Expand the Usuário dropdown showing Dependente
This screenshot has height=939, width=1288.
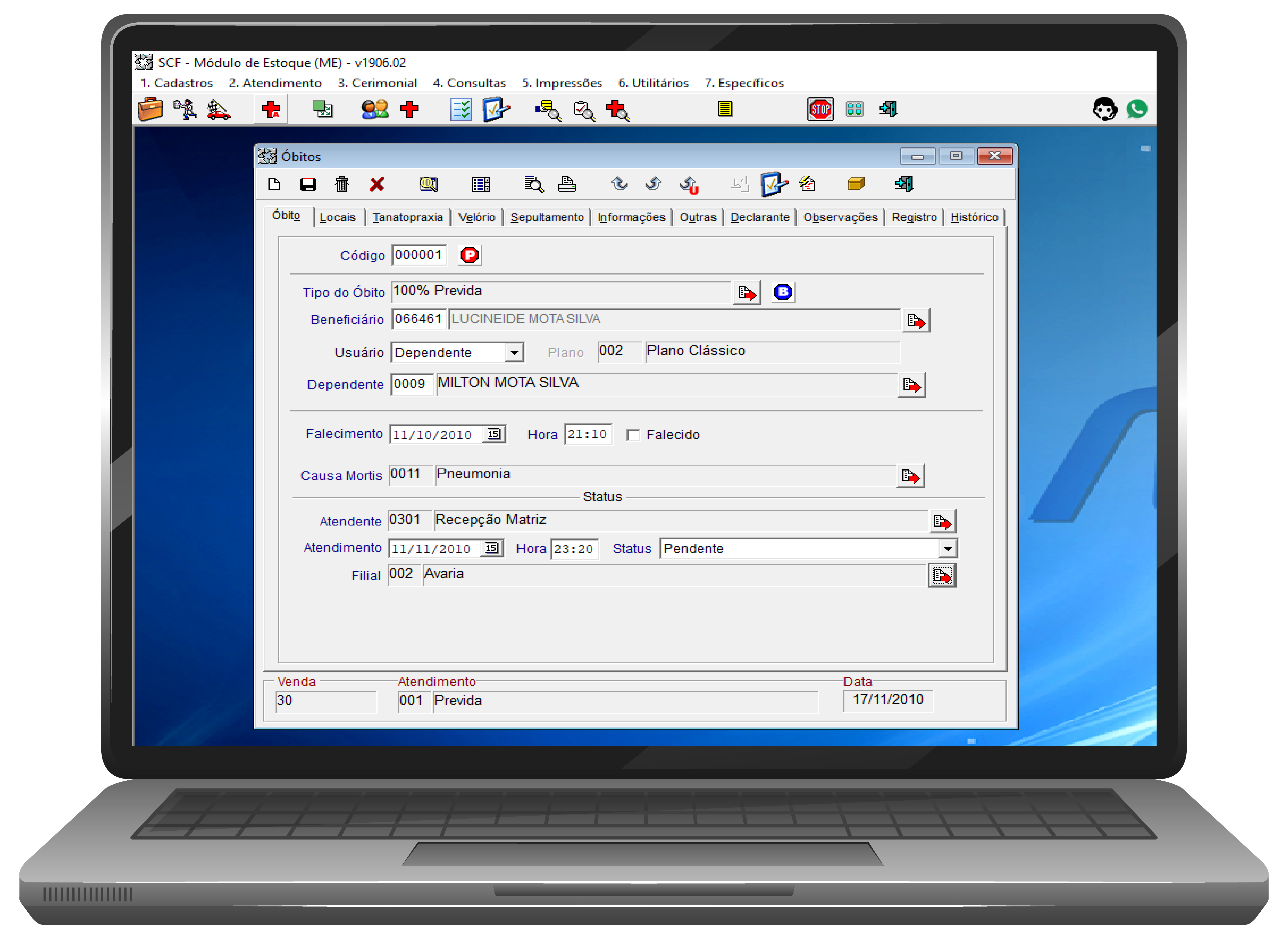coord(514,353)
